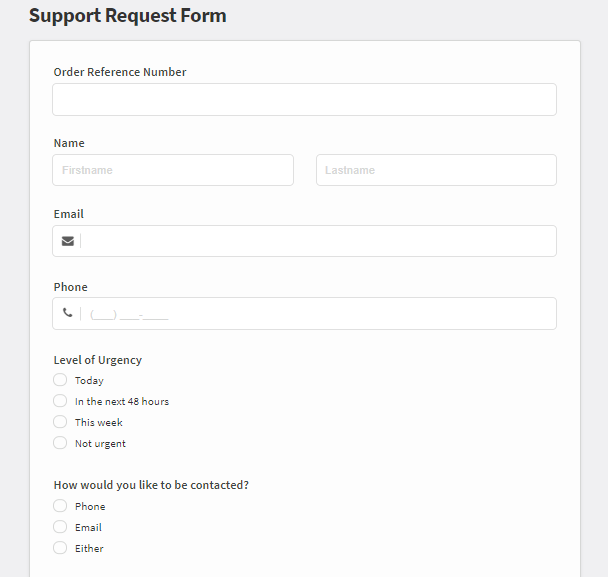608x577 pixels.
Task: Click the Level of Urgency label
Action: click(98, 360)
